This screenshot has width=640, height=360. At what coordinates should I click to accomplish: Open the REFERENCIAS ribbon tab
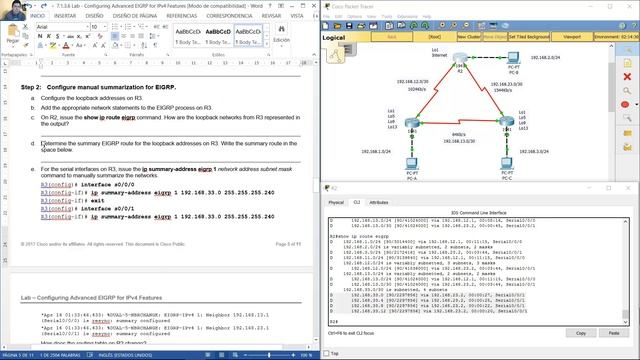[x=182, y=16]
